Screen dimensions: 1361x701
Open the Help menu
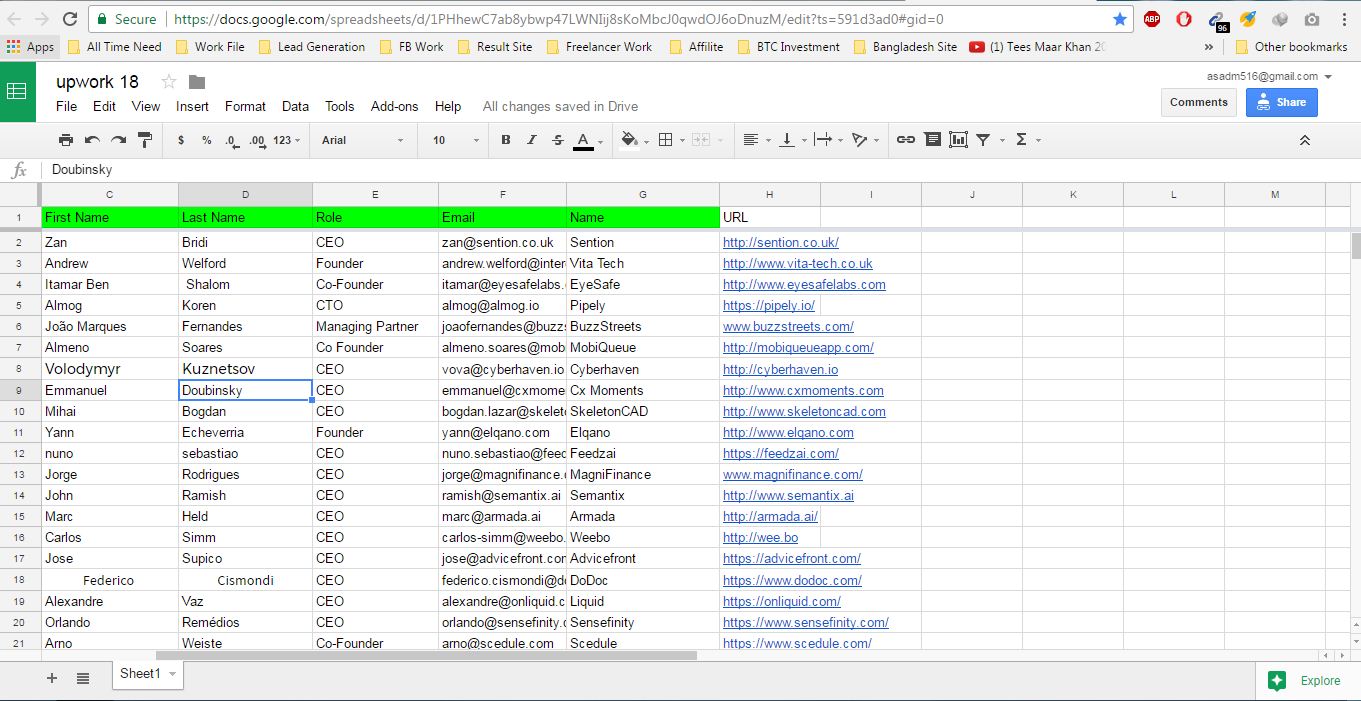coord(448,106)
